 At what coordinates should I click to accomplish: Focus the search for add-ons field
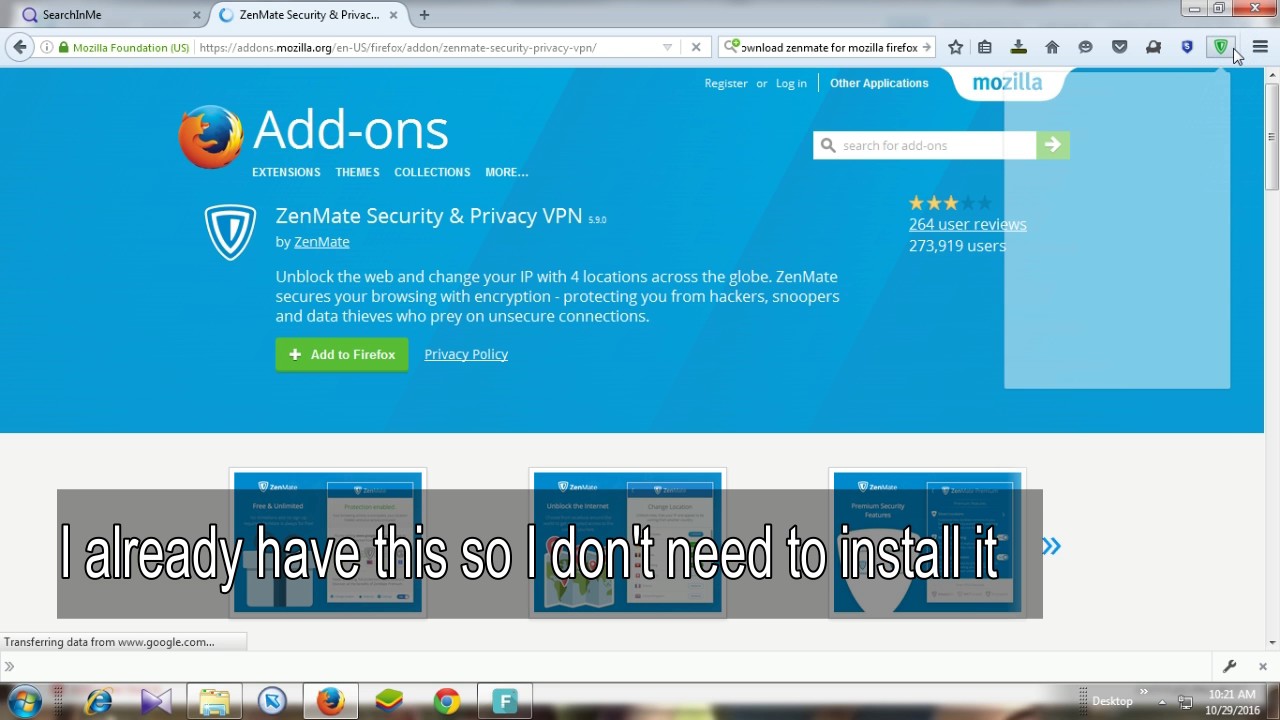(925, 145)
